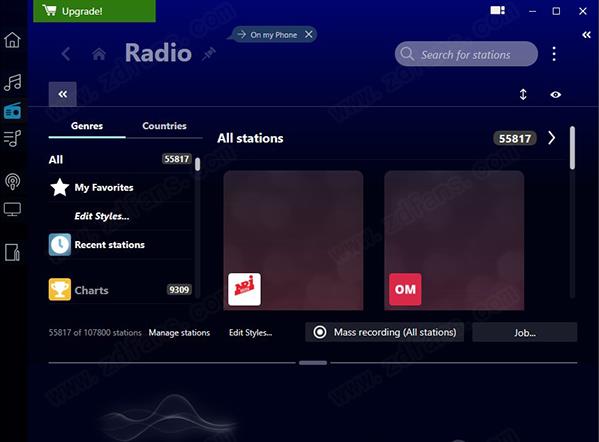The height and width of the screenshot is (442, 599).
Task: Open the TV monitor icon in sidebar
Action: coord(12,209)
